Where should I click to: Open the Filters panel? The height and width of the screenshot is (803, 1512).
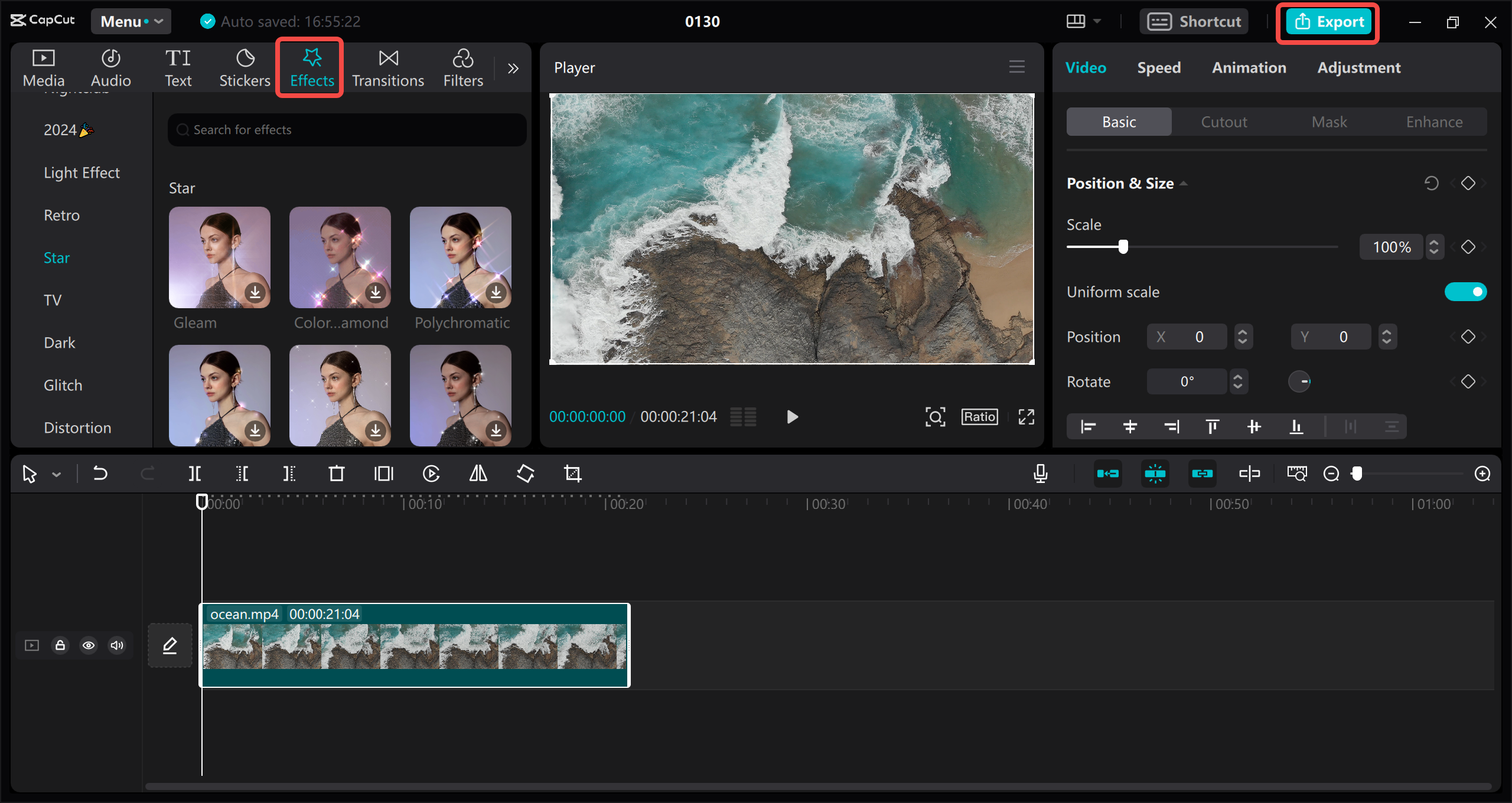(x=462, y=67)
